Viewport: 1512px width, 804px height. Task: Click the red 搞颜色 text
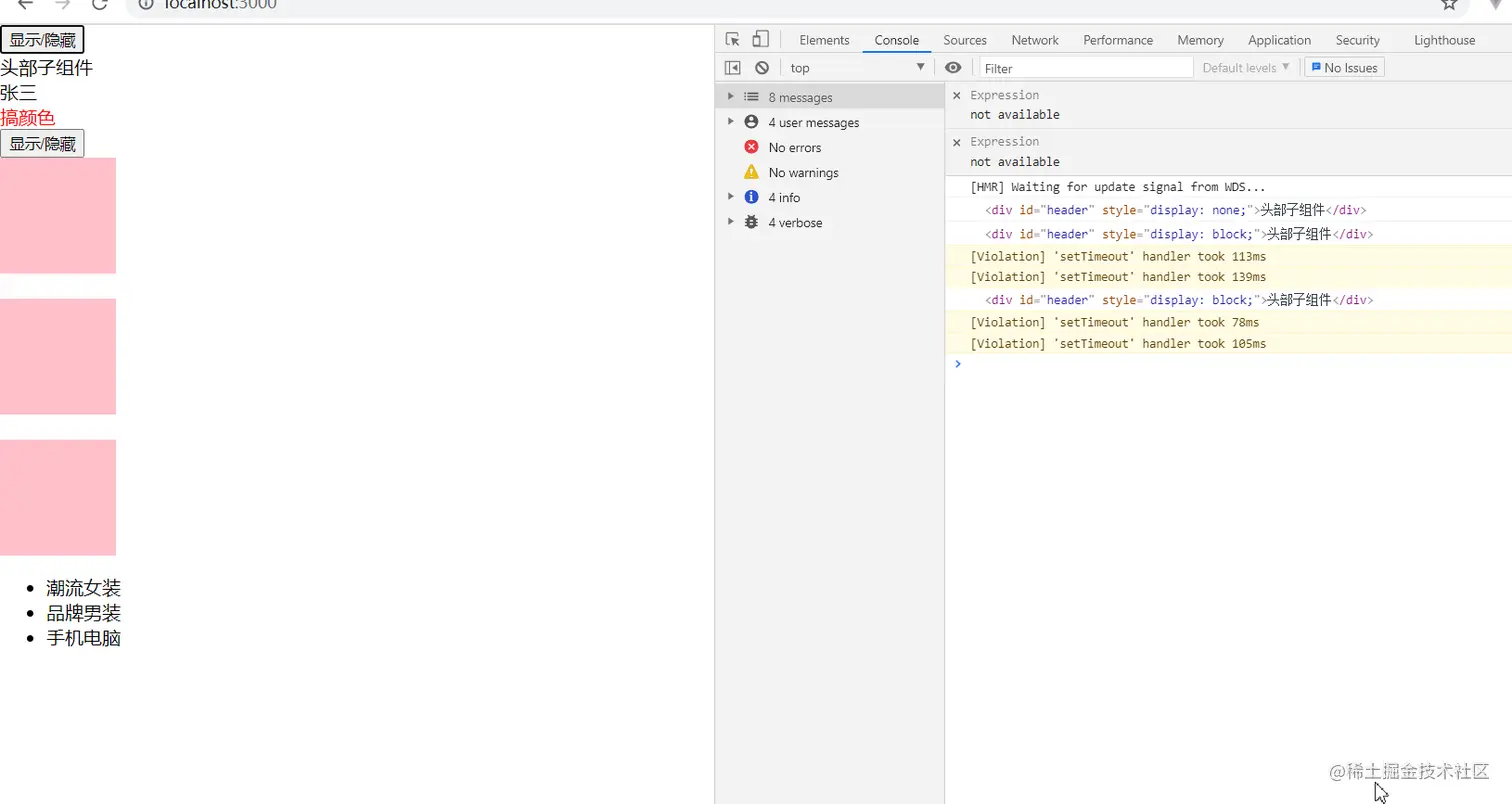(x=28, y=118)
